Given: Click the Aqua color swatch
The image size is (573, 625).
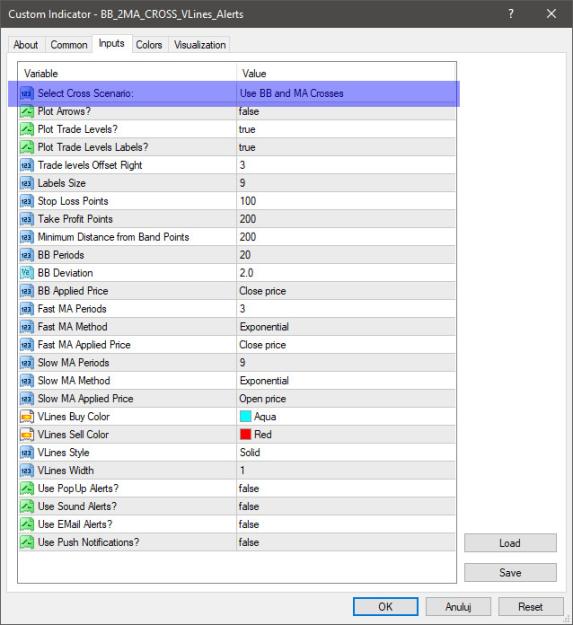Looking at the screenshot, I should [245, 417].
